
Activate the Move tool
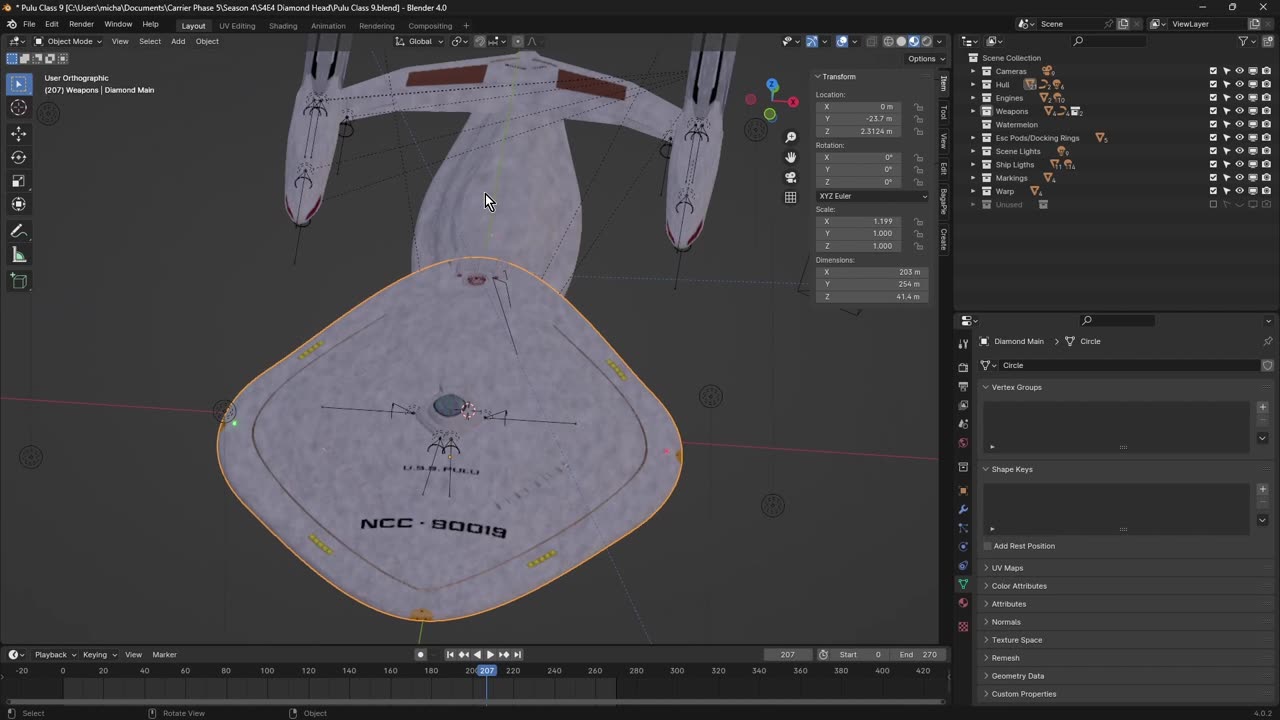pyautogui.click(x=19, y=133)
